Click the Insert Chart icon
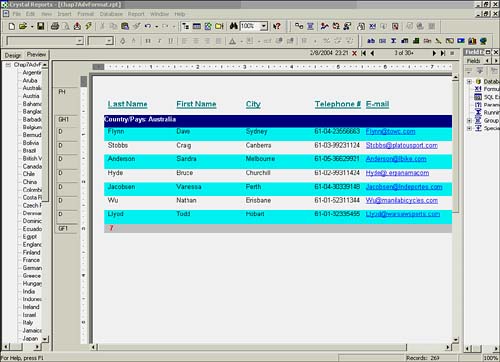The width and height of the screenshot is (500, 362). point(472,41)
